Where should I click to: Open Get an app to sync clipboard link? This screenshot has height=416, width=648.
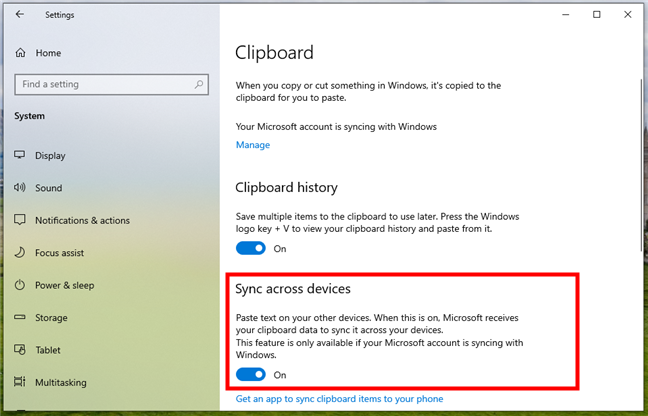[x=339, y=399]
